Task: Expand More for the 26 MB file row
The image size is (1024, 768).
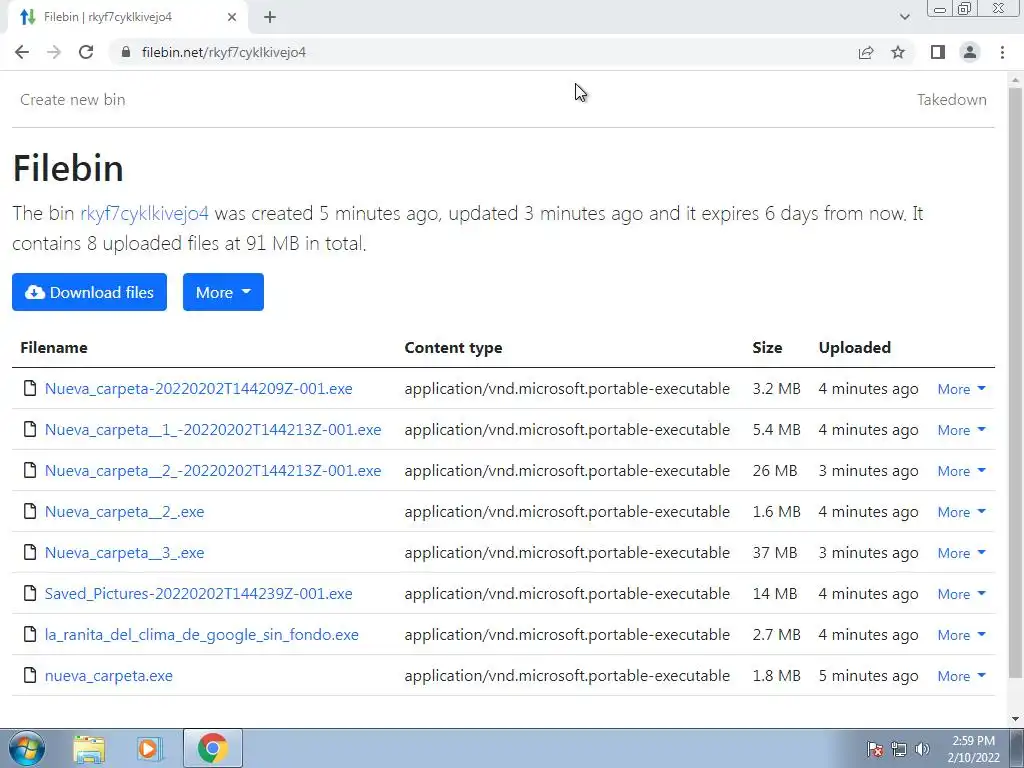Action: click(x=961, y=472)
